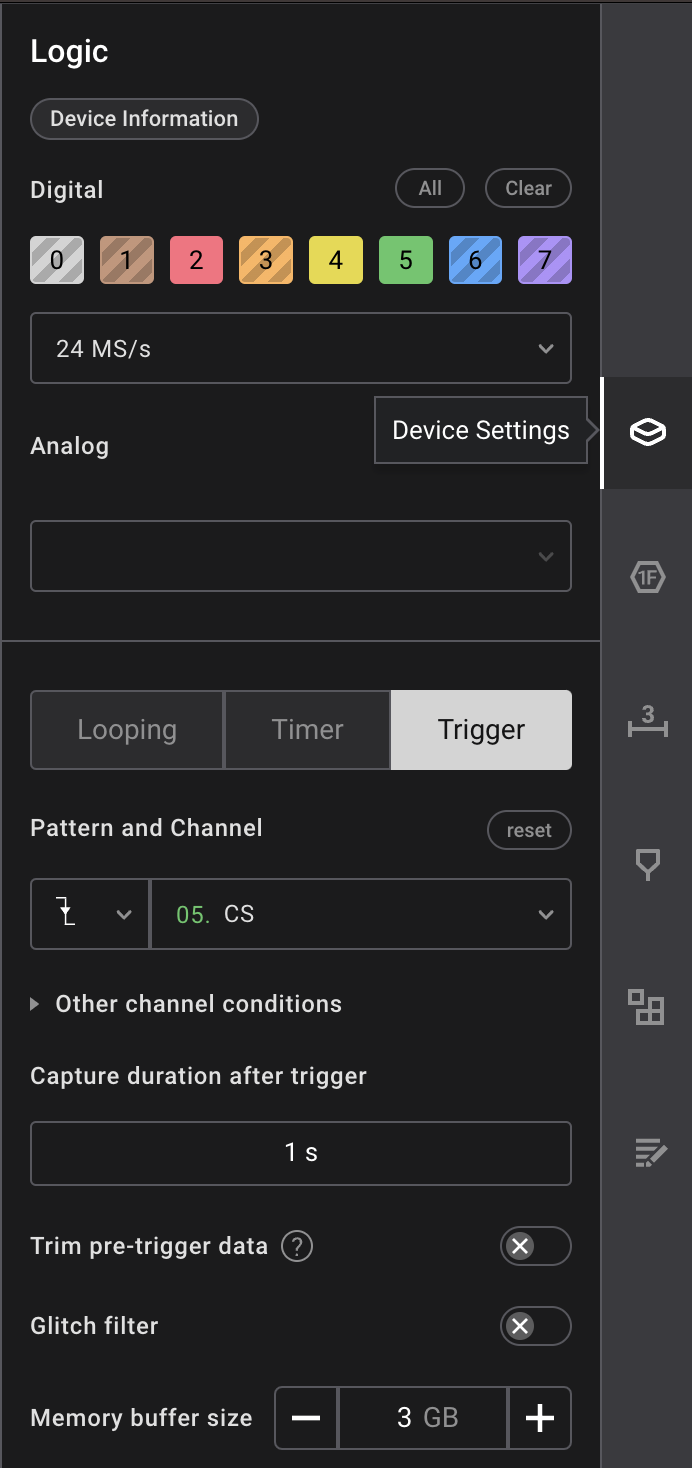The image size is (692, 1468).
Task: Open the capture notes panel with the pencil icon
Action: 646,1152
